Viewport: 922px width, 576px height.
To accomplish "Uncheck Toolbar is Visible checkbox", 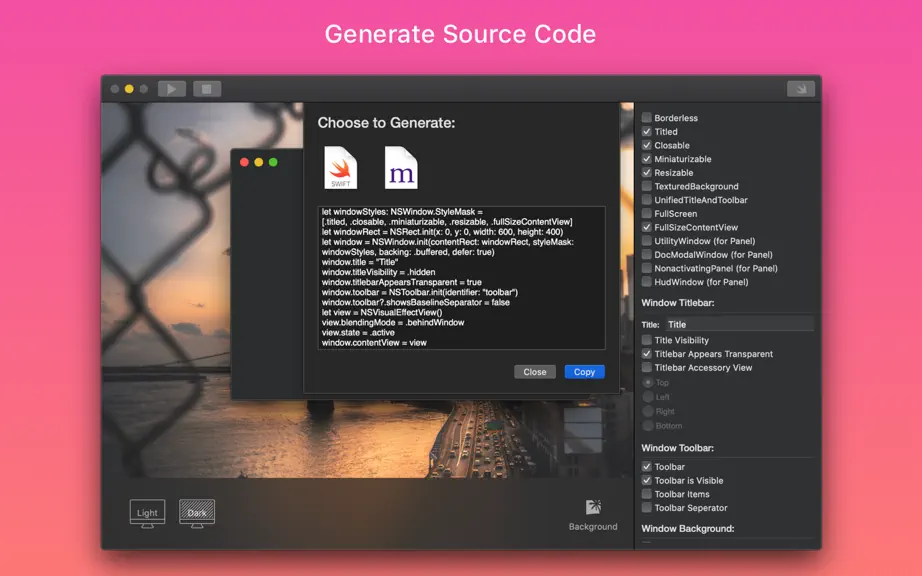I will click(647, 480).
